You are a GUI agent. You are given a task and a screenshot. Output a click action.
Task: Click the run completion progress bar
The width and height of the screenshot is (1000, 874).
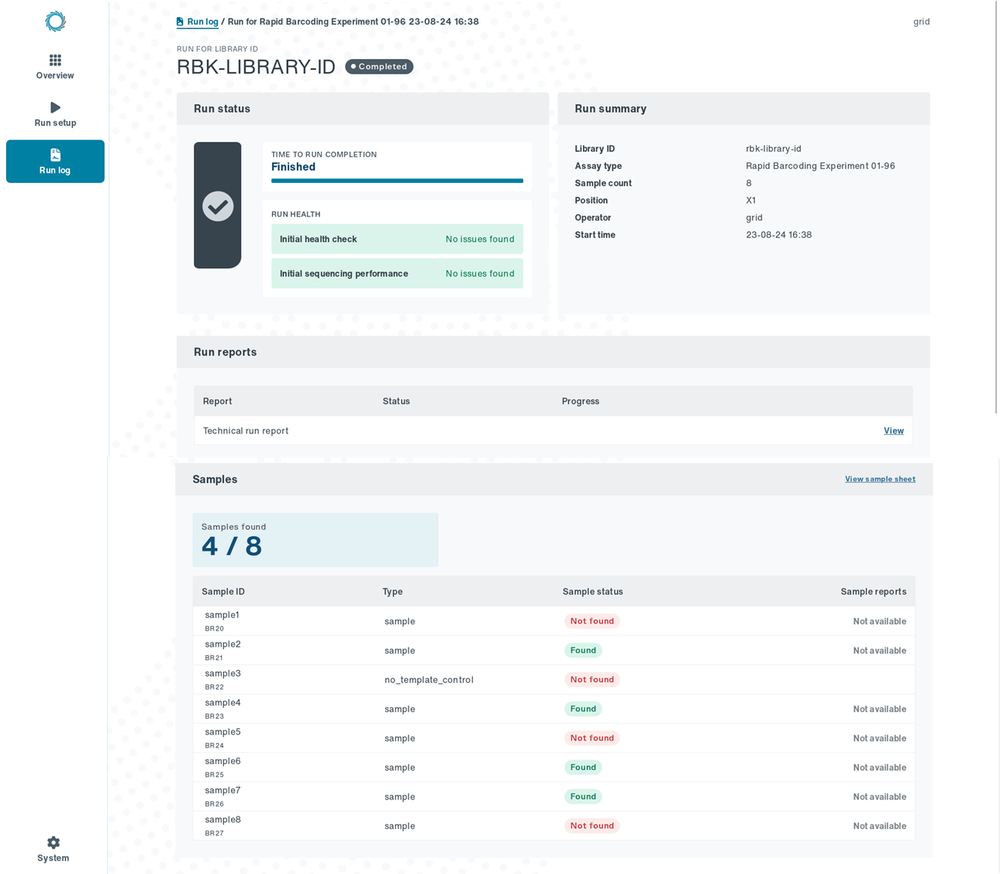click(397, 181)
